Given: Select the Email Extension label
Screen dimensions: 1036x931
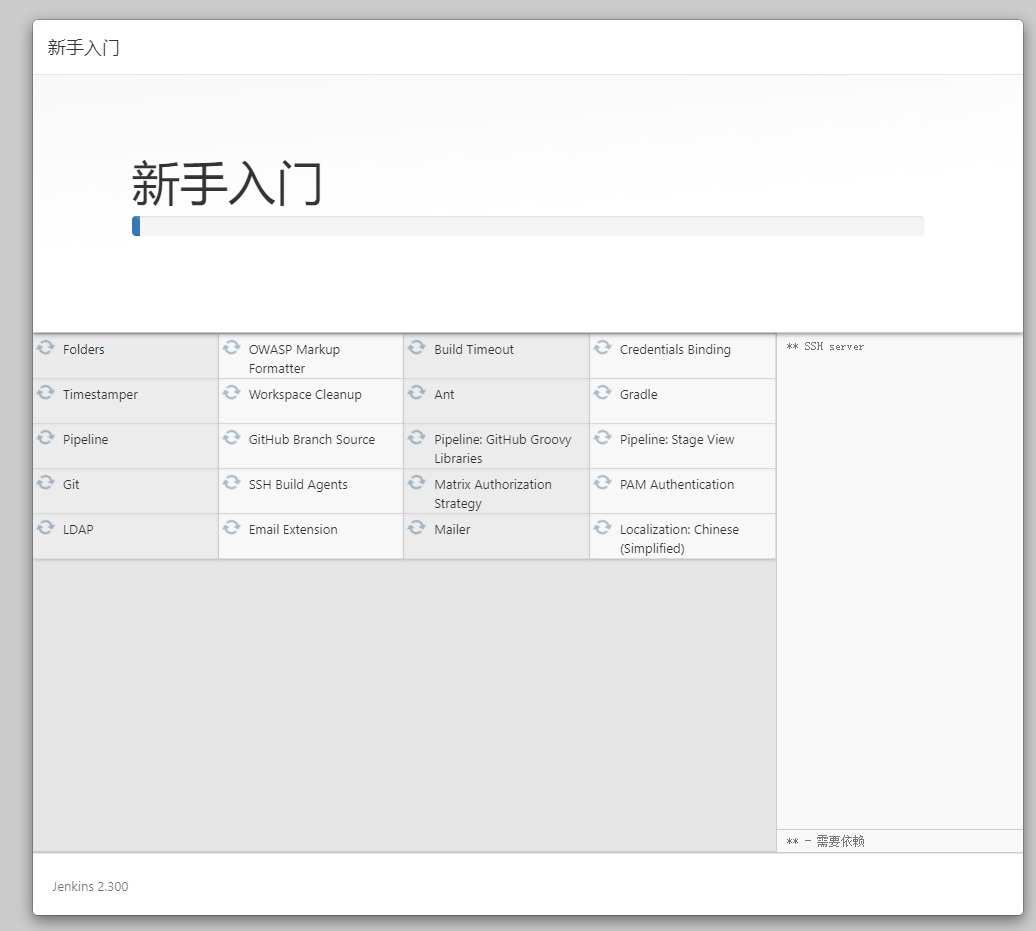Looking at the screenshot, I should [x=293, y=529].
